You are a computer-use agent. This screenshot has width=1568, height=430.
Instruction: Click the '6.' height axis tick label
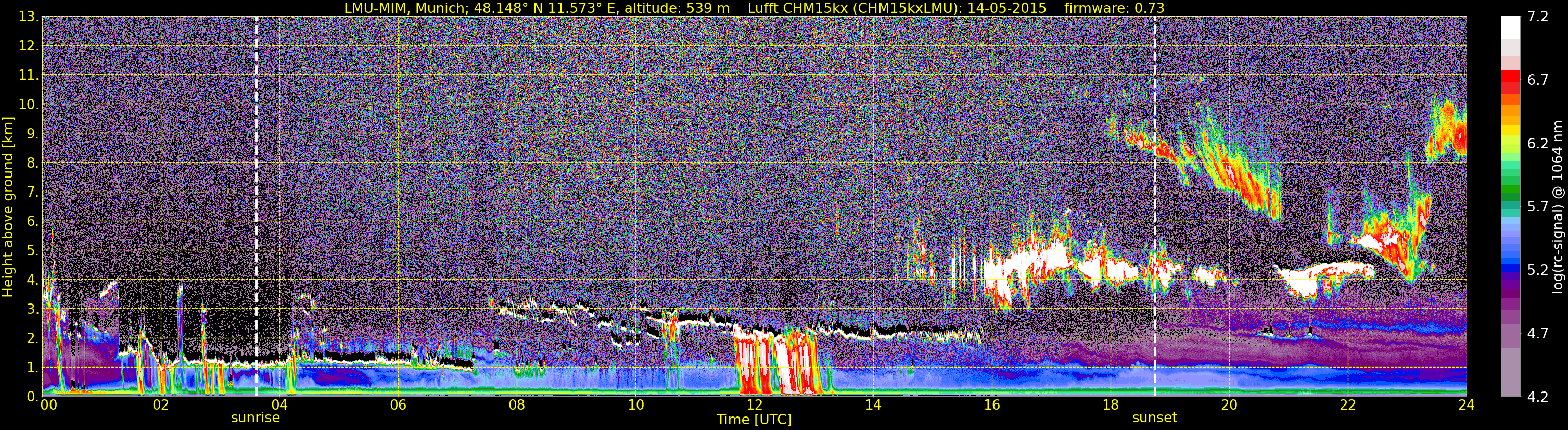click(x=33, y=221)
